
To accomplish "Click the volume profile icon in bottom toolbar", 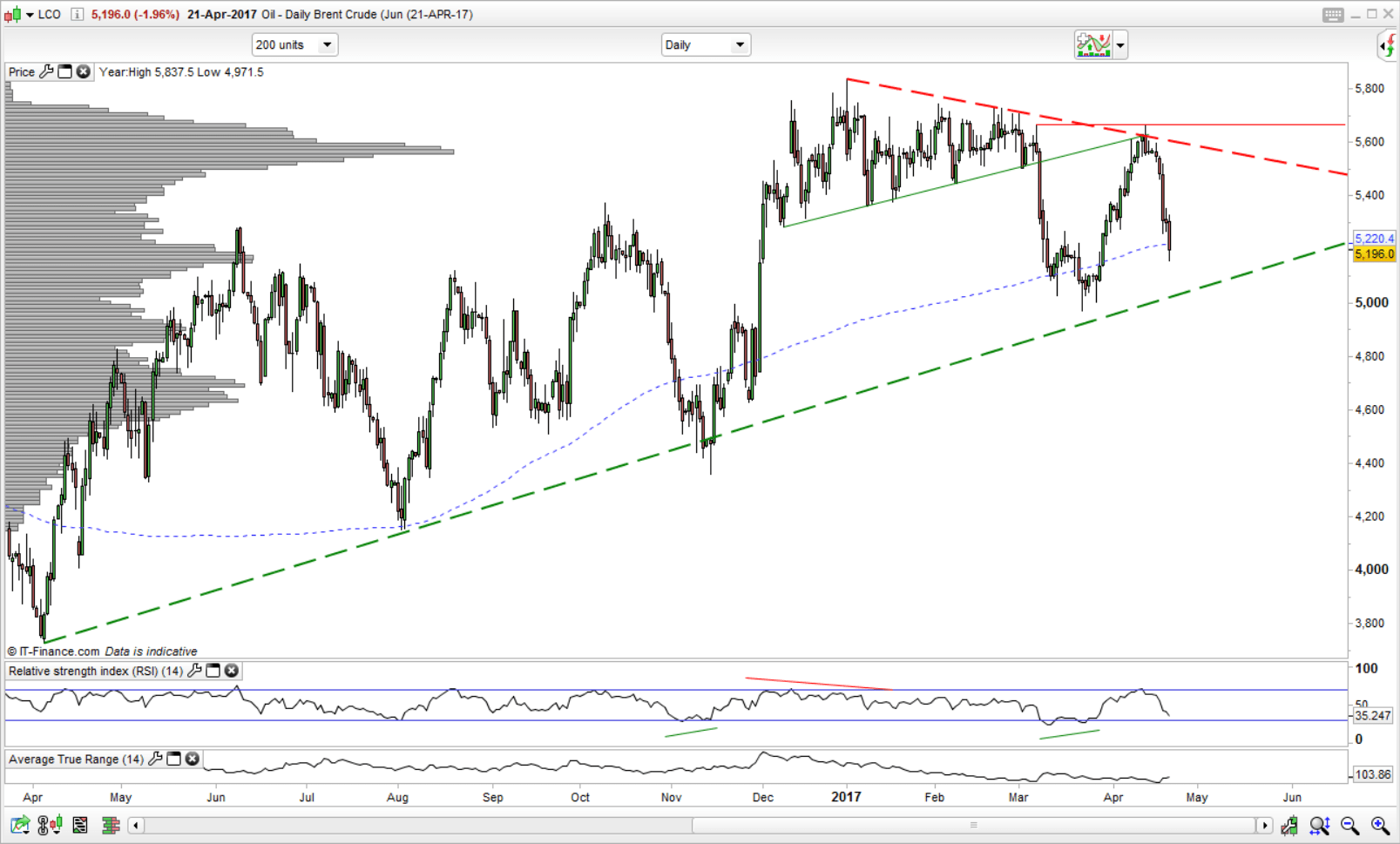I will click(111, 825).
